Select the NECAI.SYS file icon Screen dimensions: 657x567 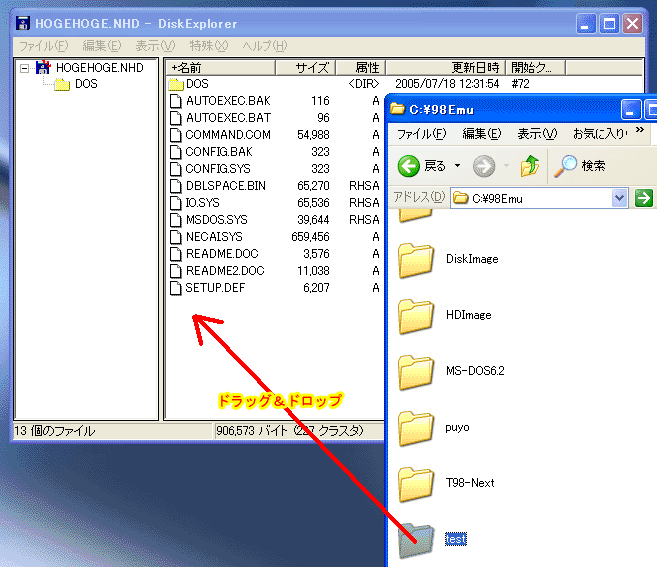click(x=176, y=237)
